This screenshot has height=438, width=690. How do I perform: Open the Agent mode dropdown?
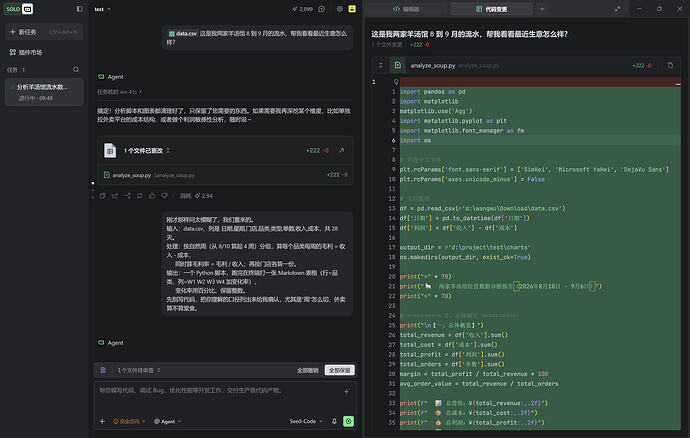pyautogui.click(x=168, y=421)
